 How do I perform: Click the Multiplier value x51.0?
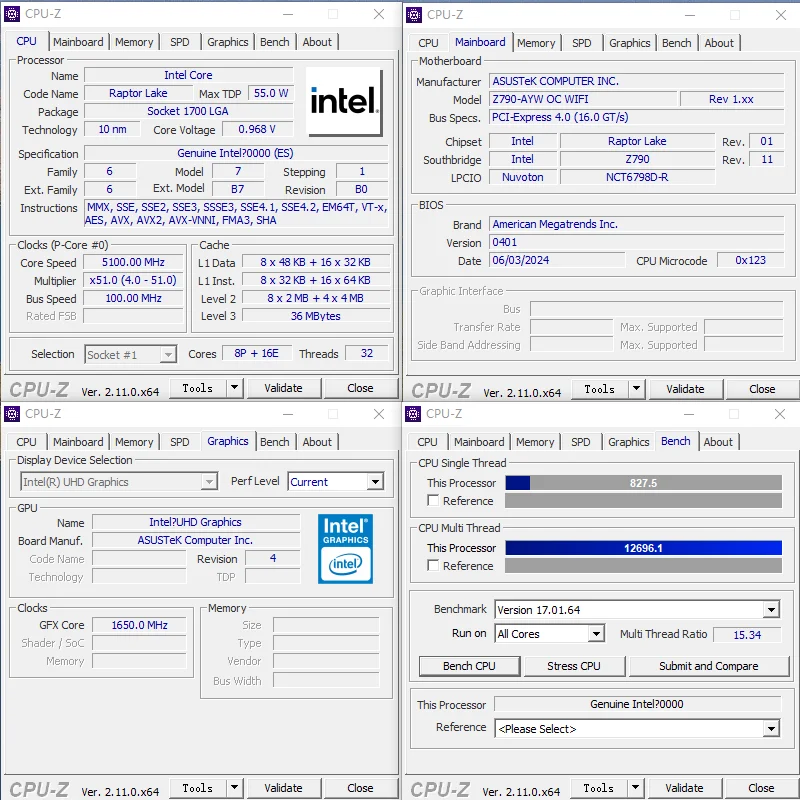click(133, 280)
